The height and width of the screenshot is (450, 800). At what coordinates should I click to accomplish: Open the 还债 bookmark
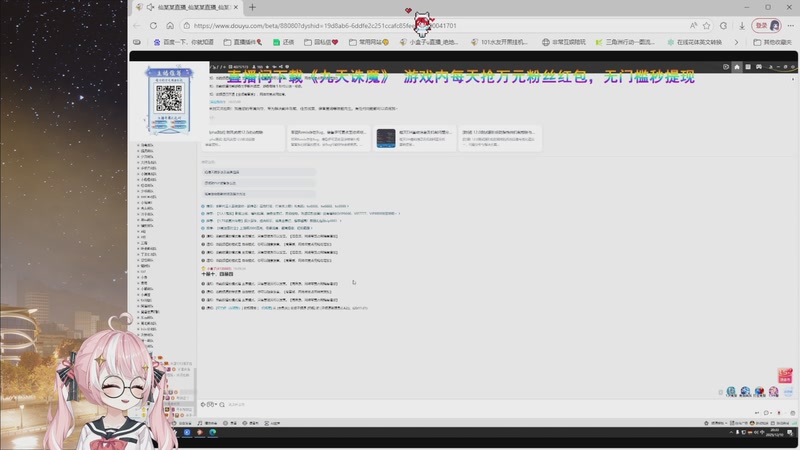[x=284, y=42]
